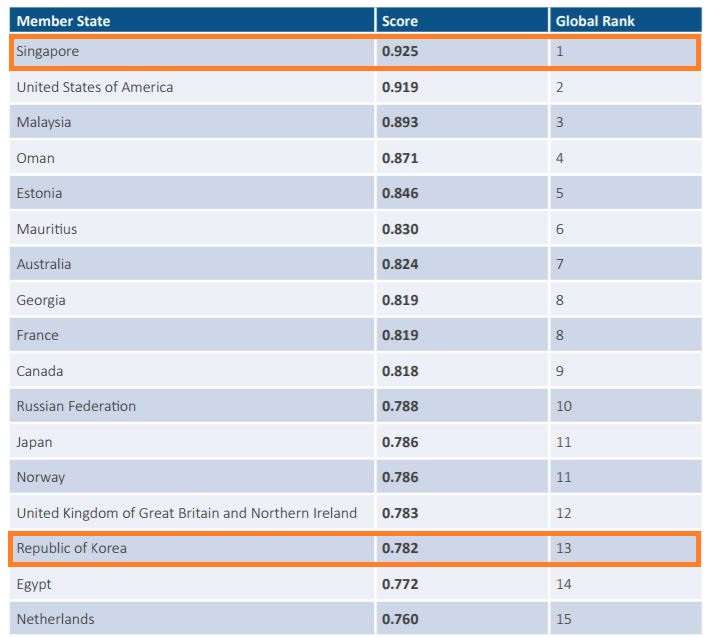Click Republic of Korea's score 0.782

click(400, 548)
